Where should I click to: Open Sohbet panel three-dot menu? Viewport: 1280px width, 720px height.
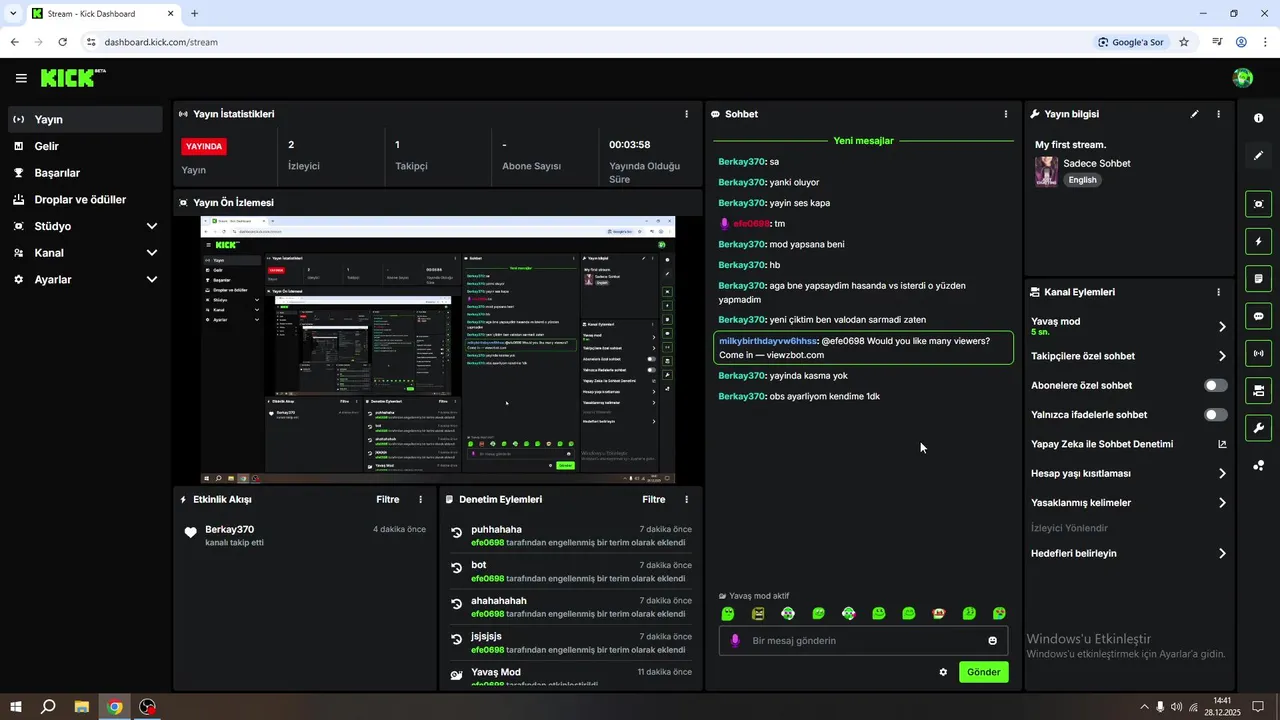[x=1006, y=114]
